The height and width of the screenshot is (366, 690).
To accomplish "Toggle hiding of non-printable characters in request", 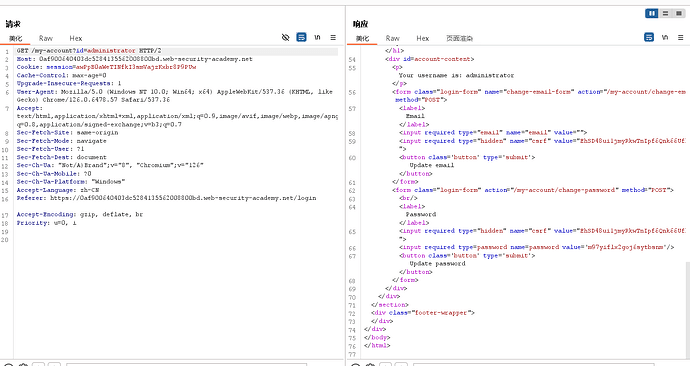I will pos(286,37).
